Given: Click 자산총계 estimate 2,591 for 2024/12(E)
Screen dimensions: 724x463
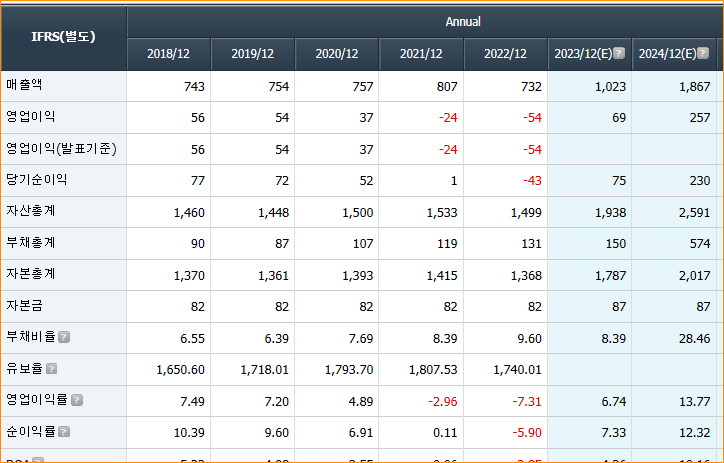Looking at the screenshot, I should tap(694, 213).
